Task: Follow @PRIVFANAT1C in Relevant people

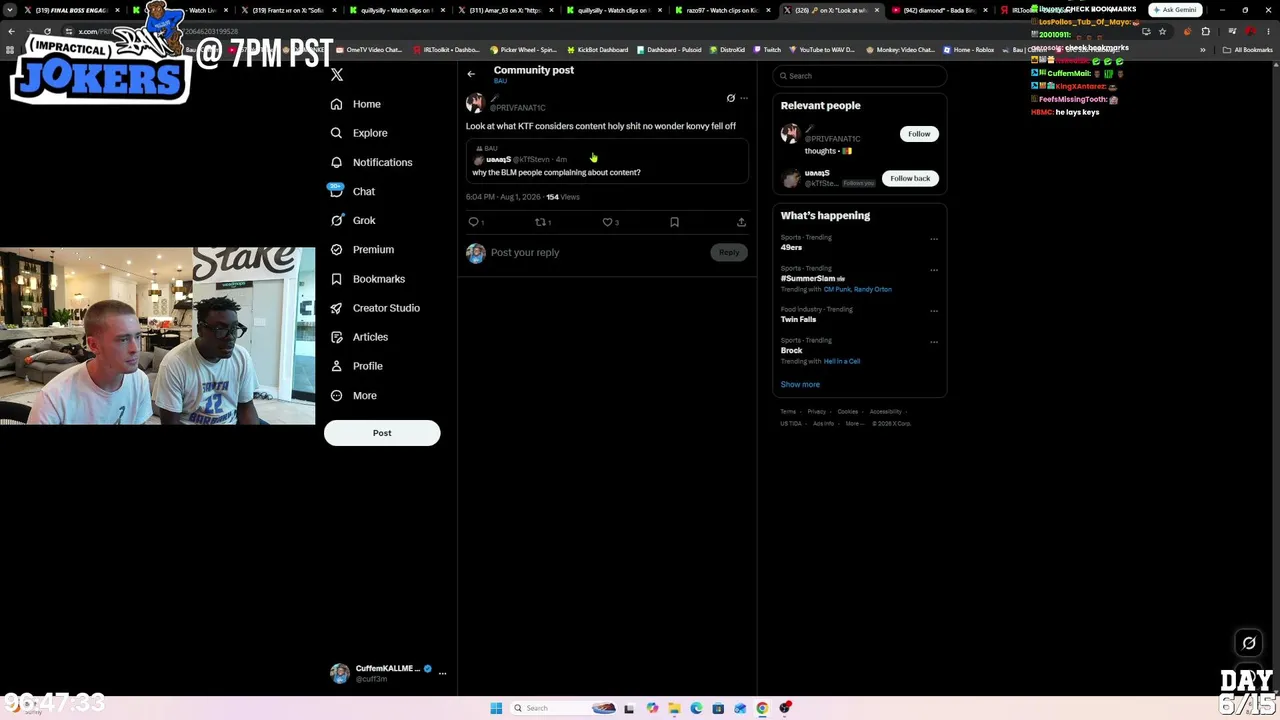Action: click(919, 134)
